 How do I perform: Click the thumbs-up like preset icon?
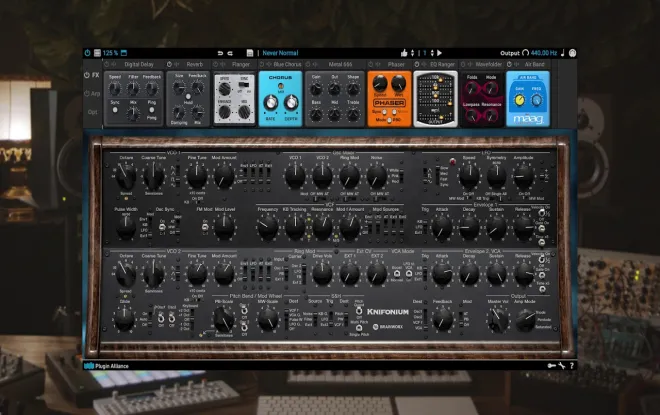coord(404,53)
